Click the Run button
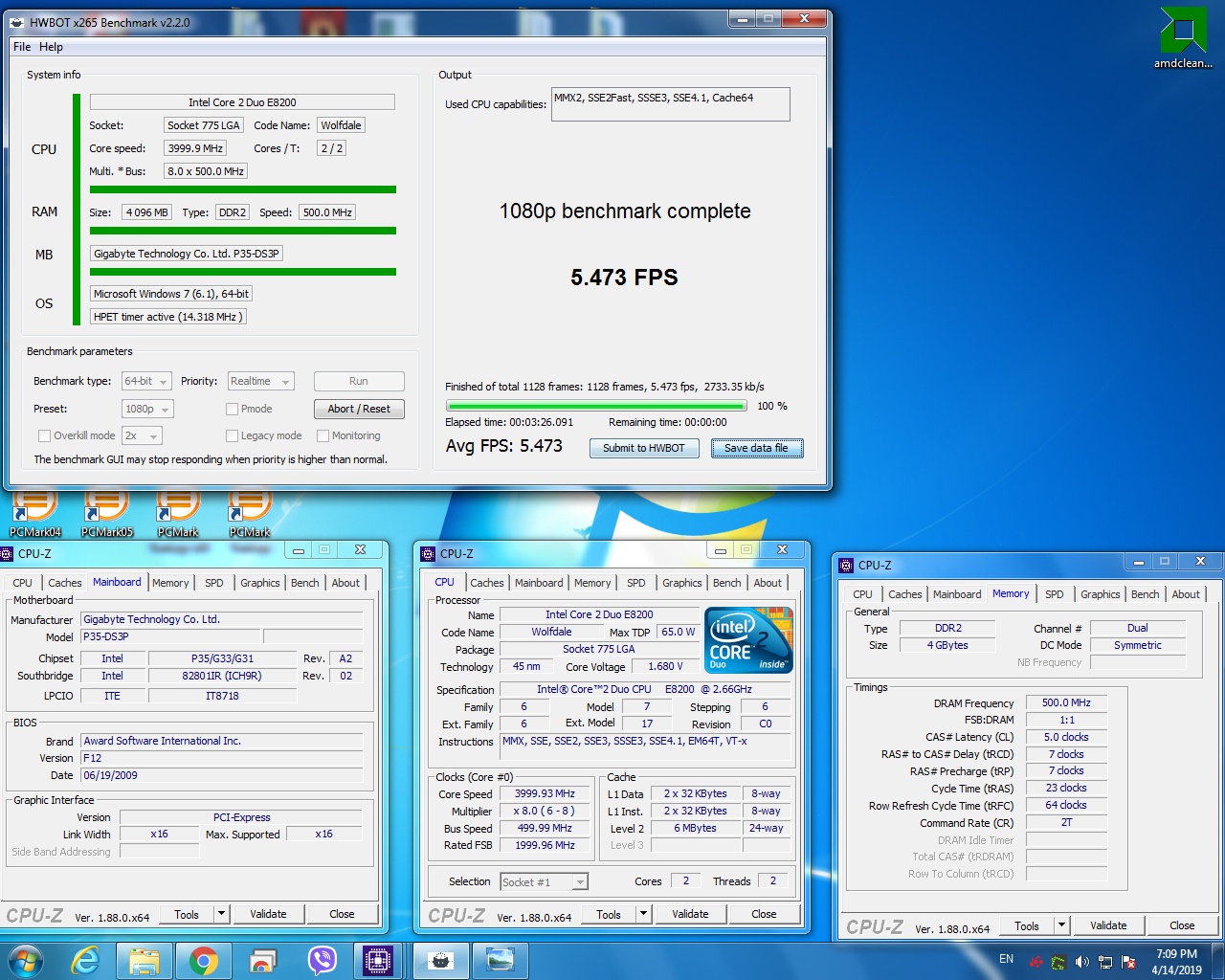Viewport: 1225px width, 980px height. [x=359, y=381]
